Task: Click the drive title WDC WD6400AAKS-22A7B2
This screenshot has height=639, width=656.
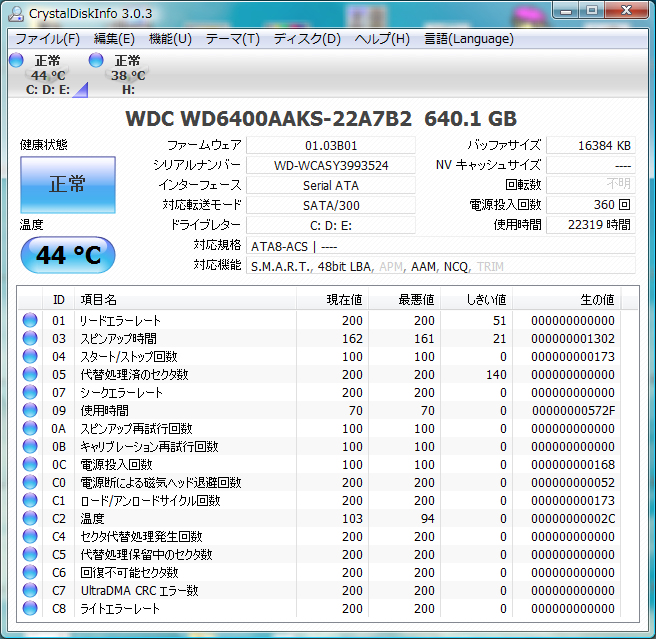Action: pyautogui.click(x=269, y=119)
